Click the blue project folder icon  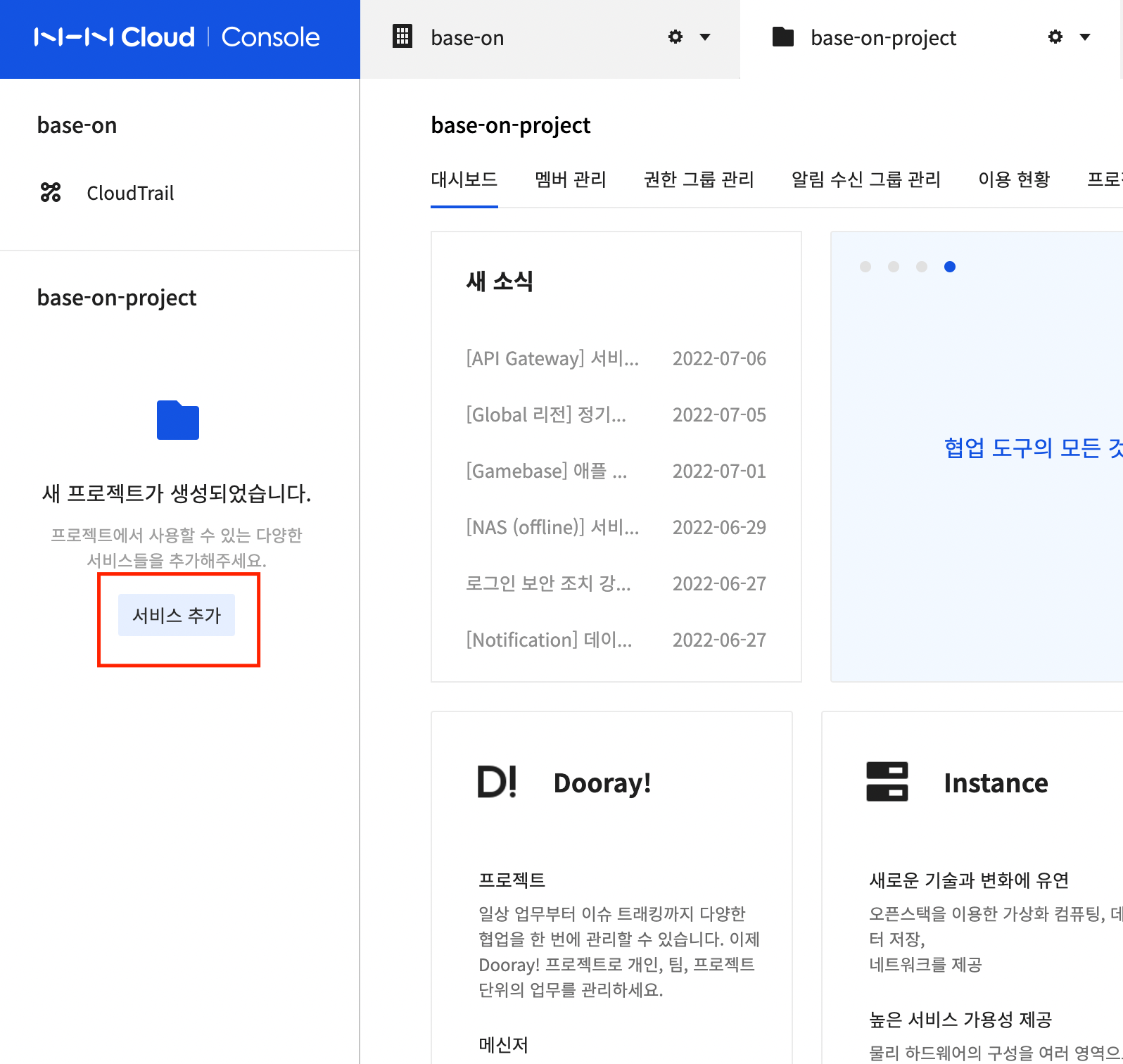178,420
